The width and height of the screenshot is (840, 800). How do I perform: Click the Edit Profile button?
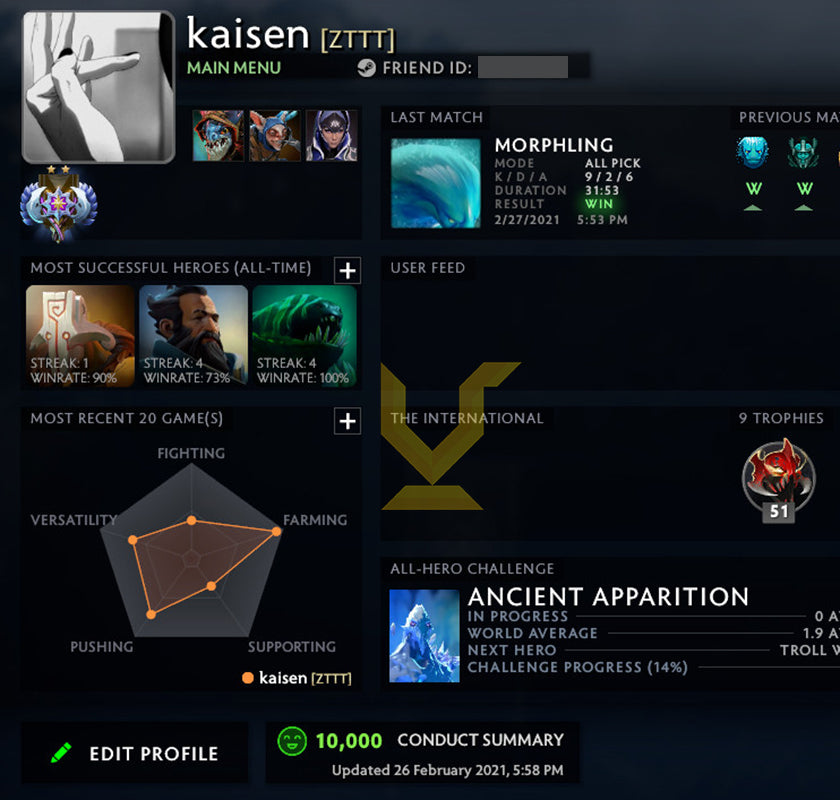134,753
